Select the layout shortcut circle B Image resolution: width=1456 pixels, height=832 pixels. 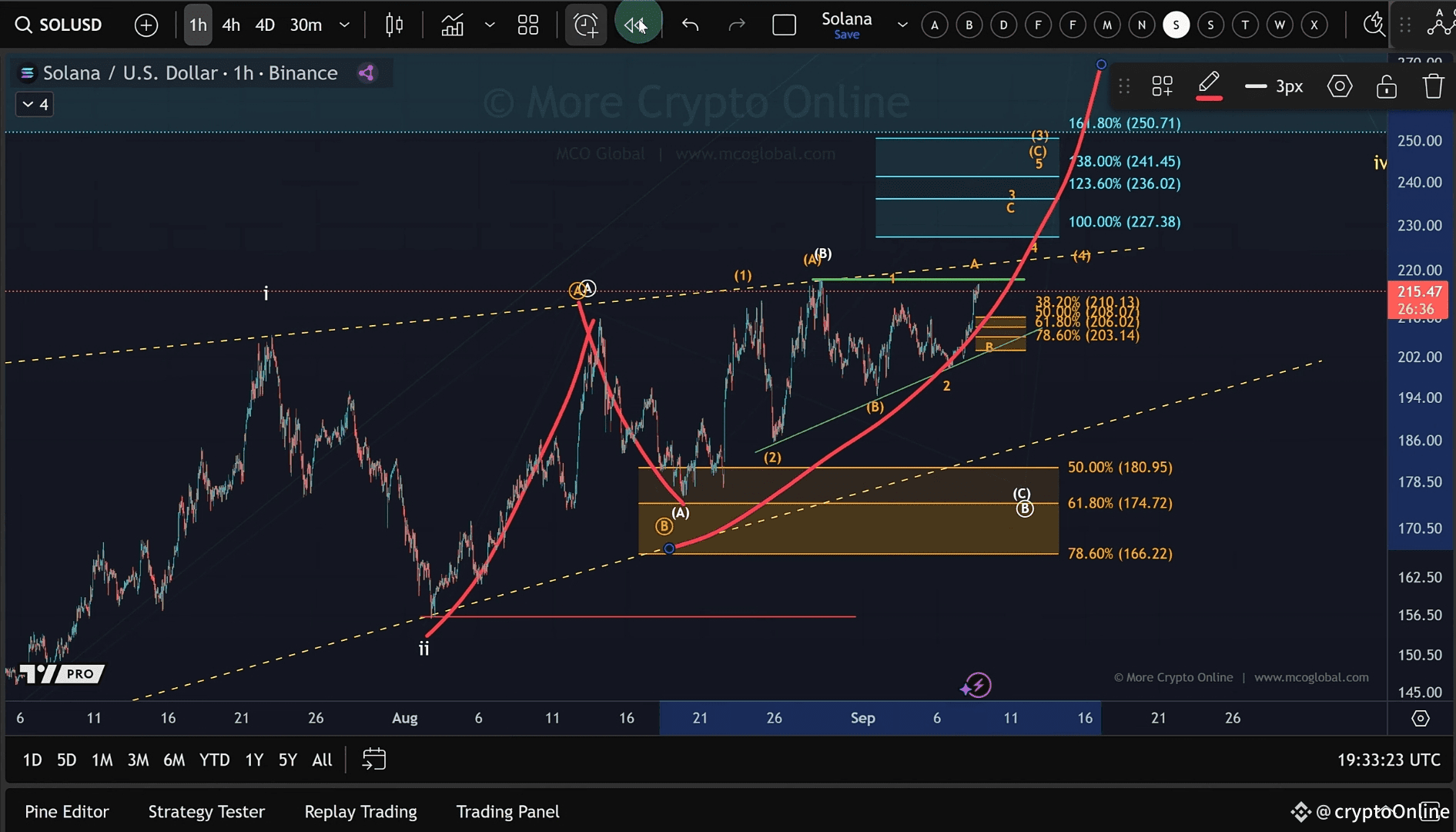(969, 25)
